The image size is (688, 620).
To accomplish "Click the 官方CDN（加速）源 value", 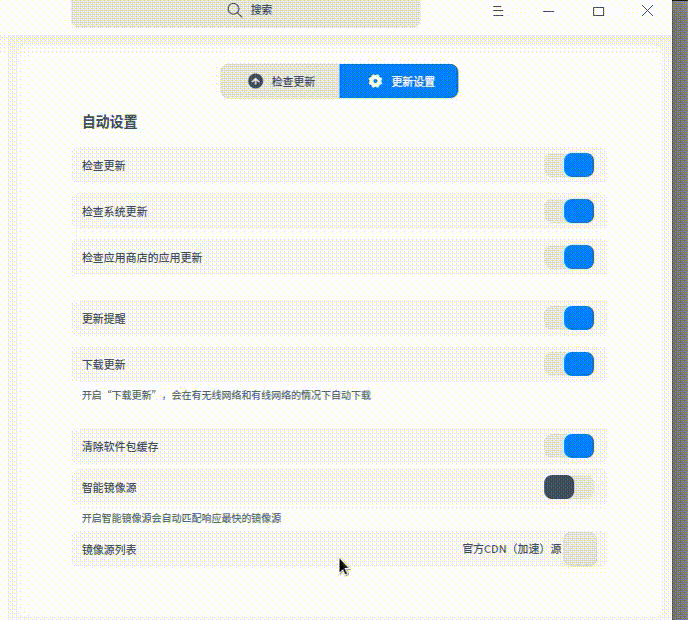I will pyautogui.click(x=512, y=549).
